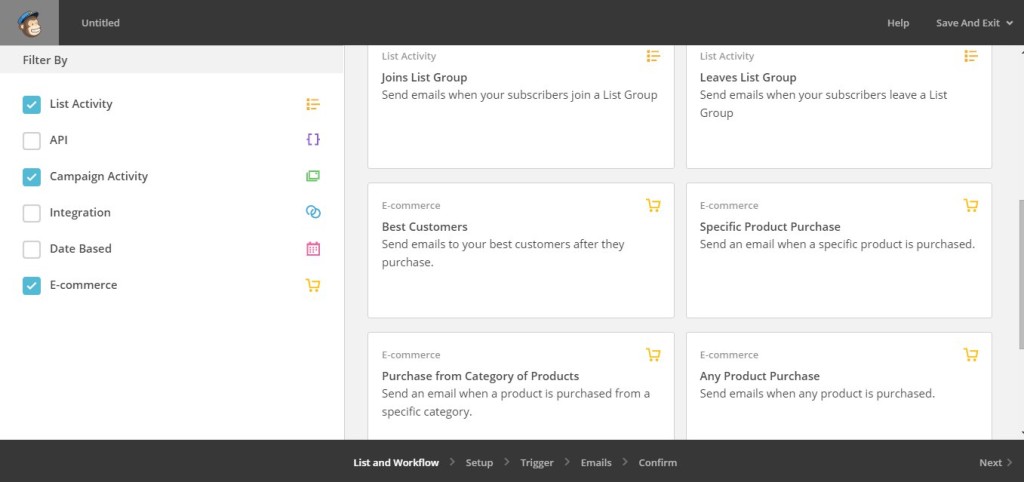Go to the Emails step
1024x482 pixels.
596,462
